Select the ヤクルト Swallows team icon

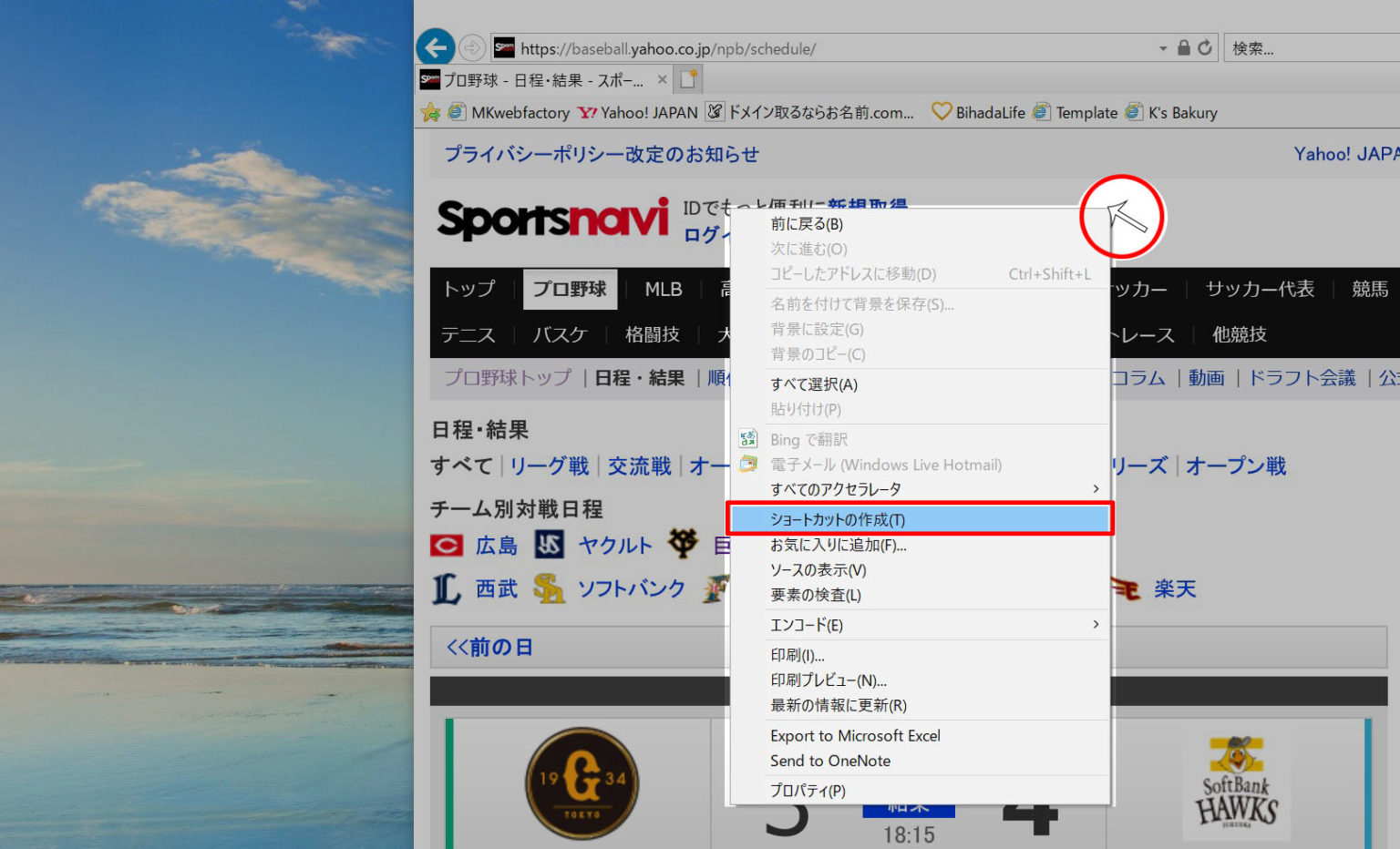551,545
